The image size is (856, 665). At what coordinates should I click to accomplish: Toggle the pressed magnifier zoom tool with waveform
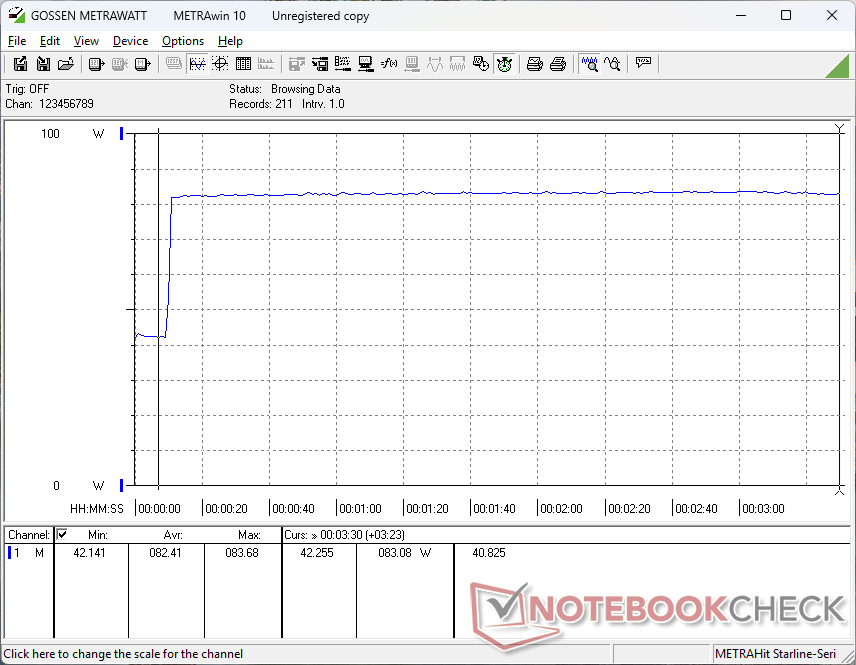point(589,64)
